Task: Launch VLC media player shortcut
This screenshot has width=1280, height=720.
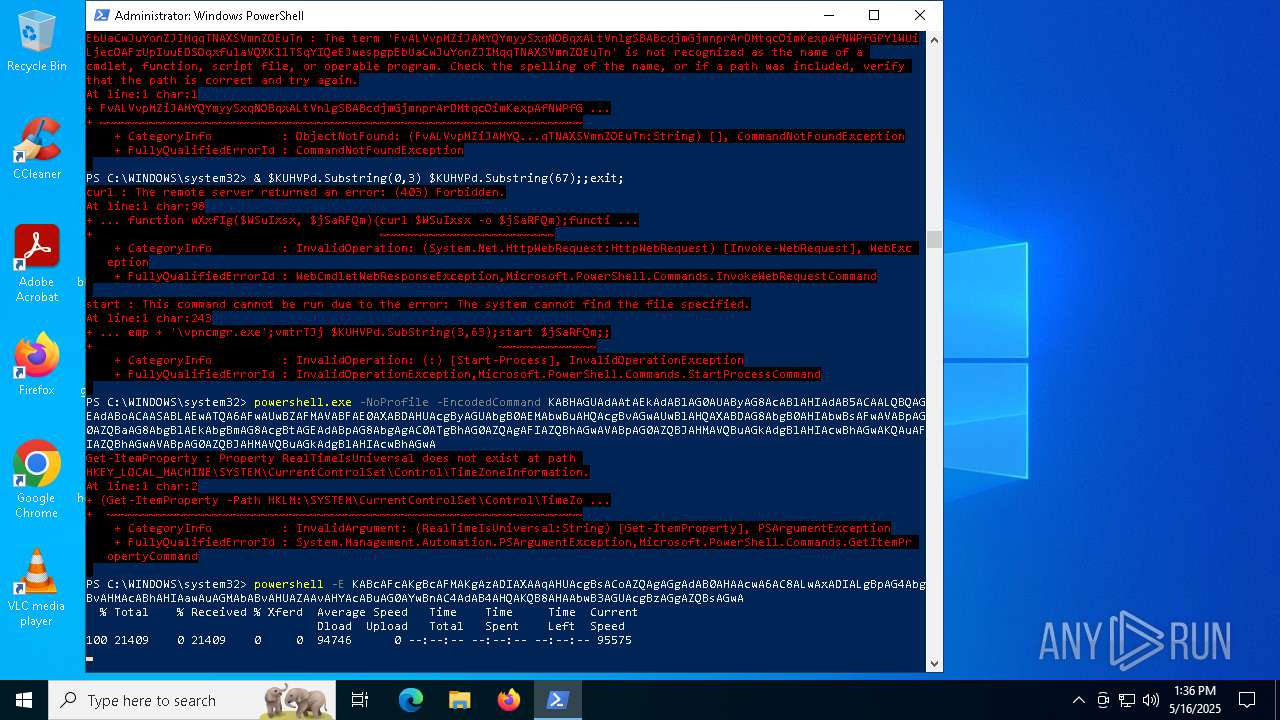Action: coord(37,587)
